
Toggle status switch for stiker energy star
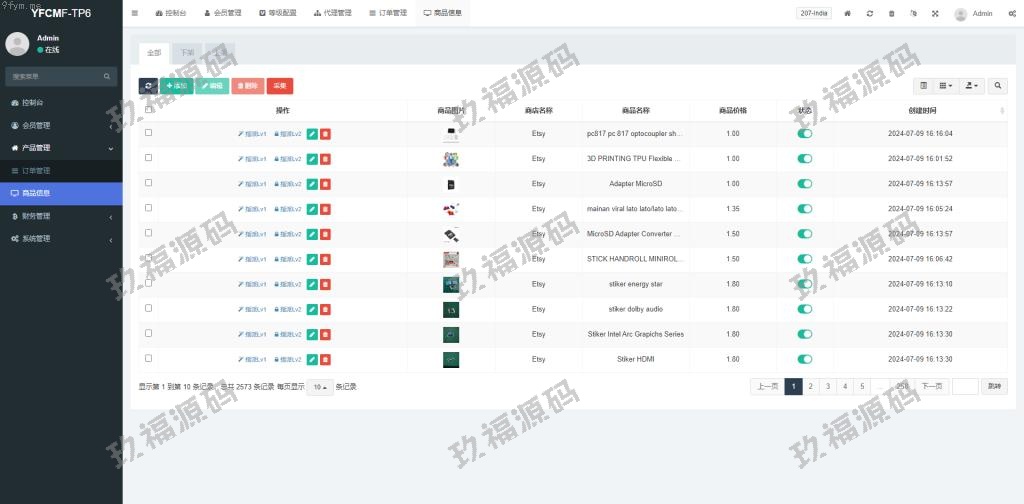click(804, 284)
